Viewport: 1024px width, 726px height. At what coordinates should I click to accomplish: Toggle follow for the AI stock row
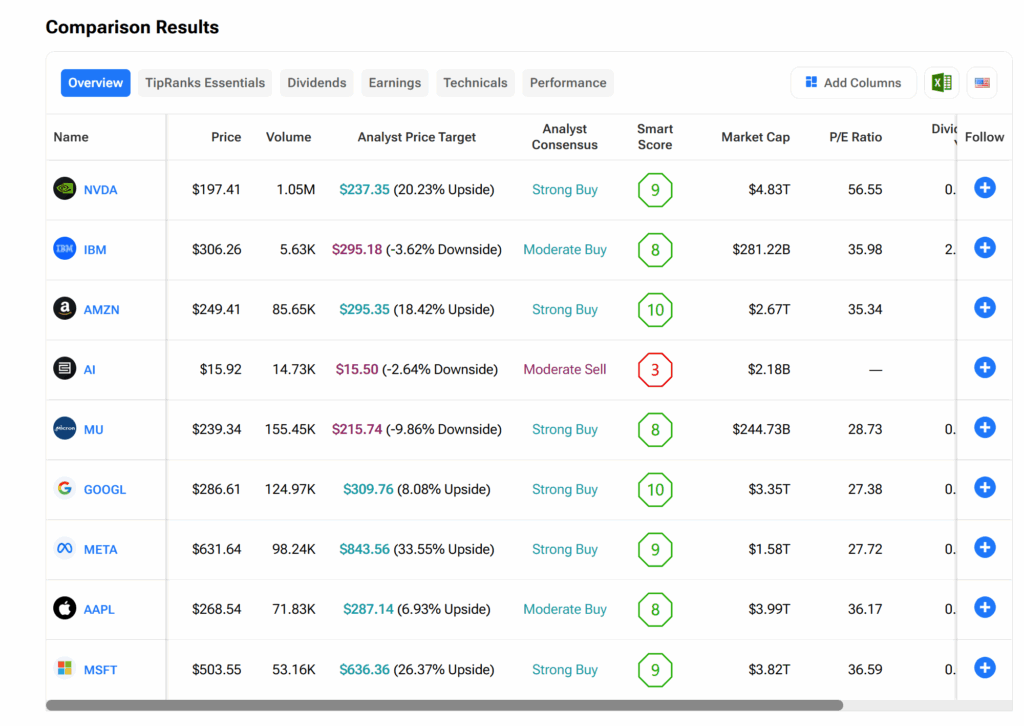coord(984,368)
